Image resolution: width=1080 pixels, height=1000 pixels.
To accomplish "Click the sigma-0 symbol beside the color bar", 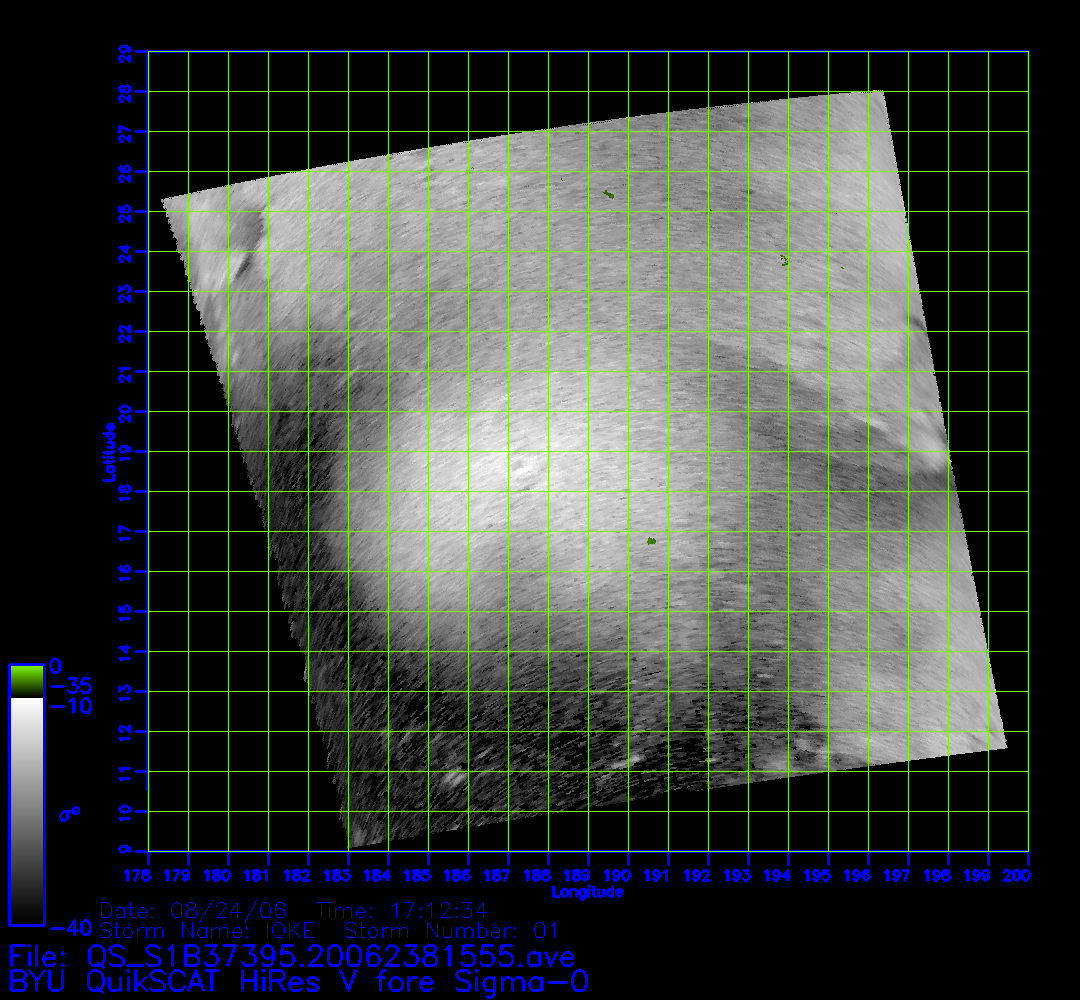I will [69, 813].
